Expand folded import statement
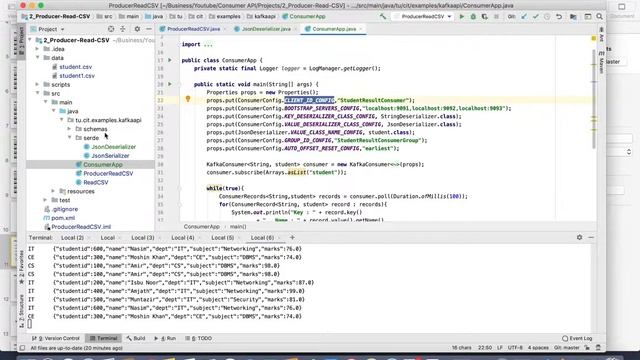Viewport: 640px width, 360px height. click(x=208, y=44)
